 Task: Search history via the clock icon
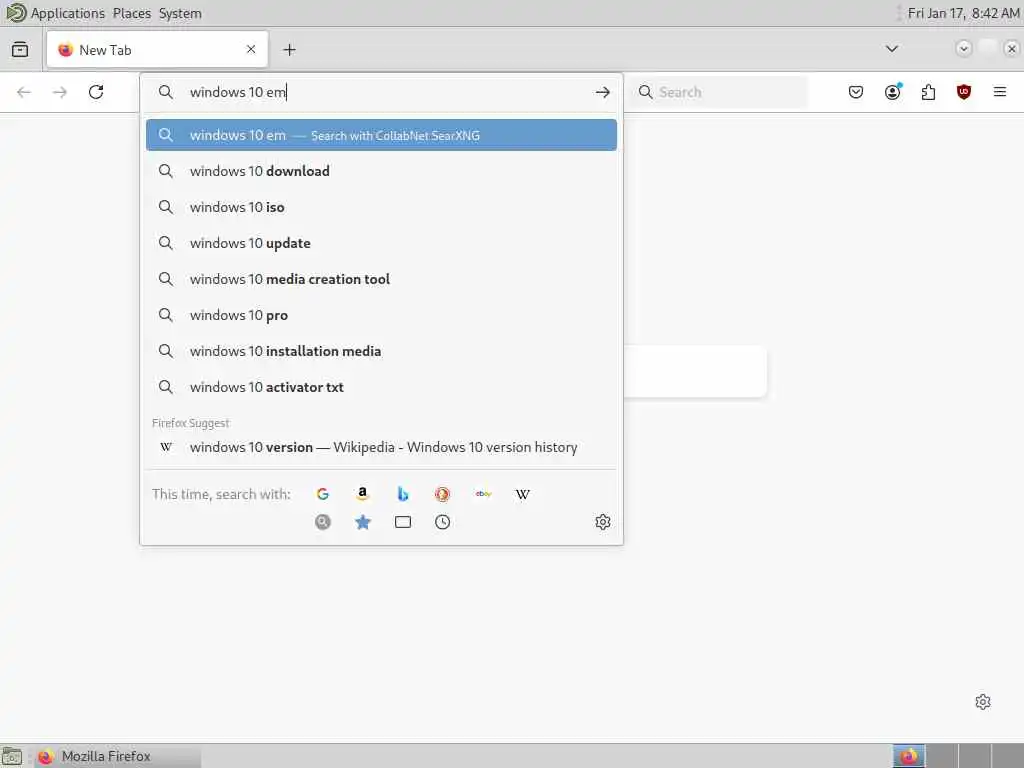coord(443,522)
